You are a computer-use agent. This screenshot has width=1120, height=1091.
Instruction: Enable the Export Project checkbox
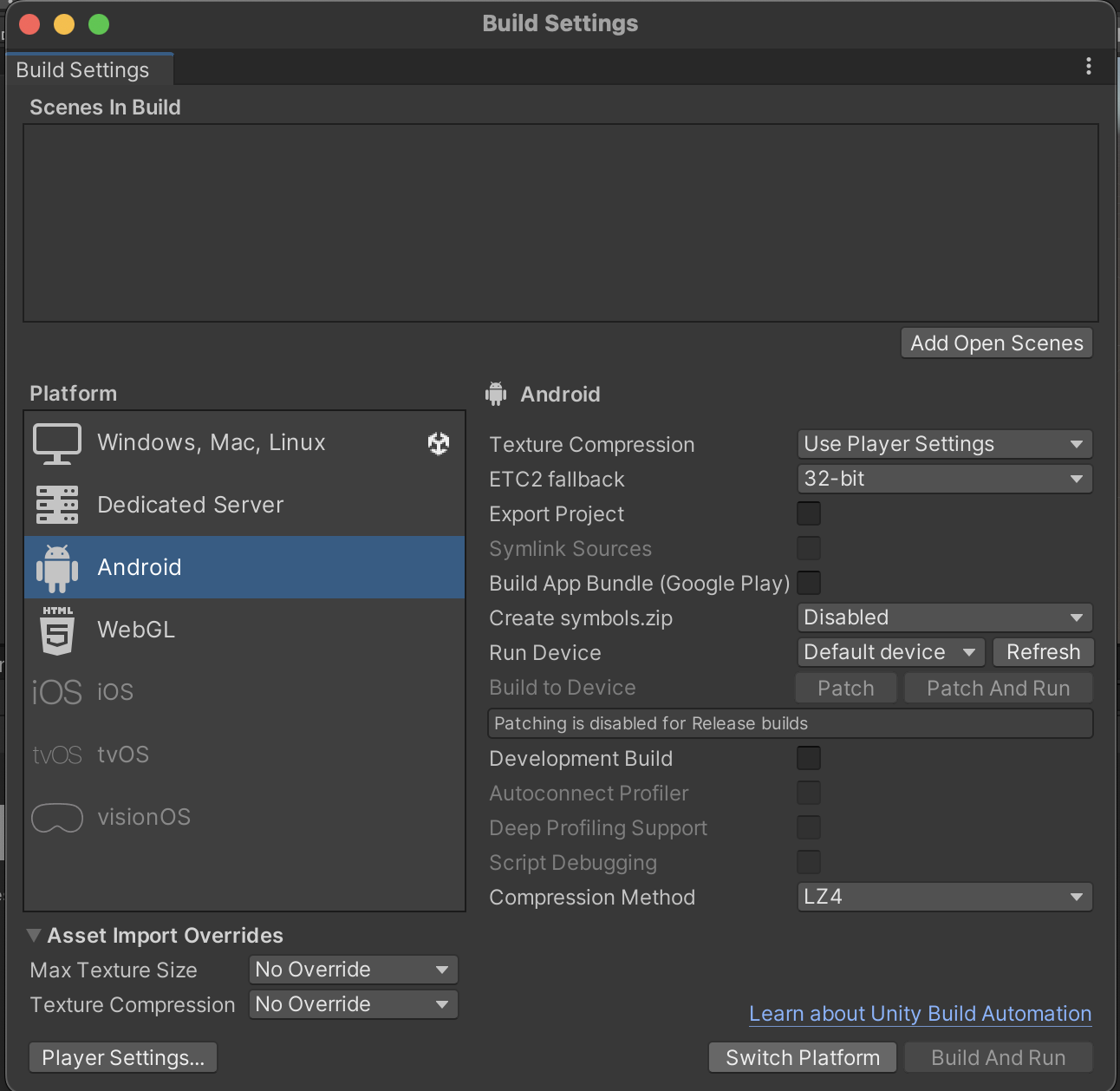point(809,513)
